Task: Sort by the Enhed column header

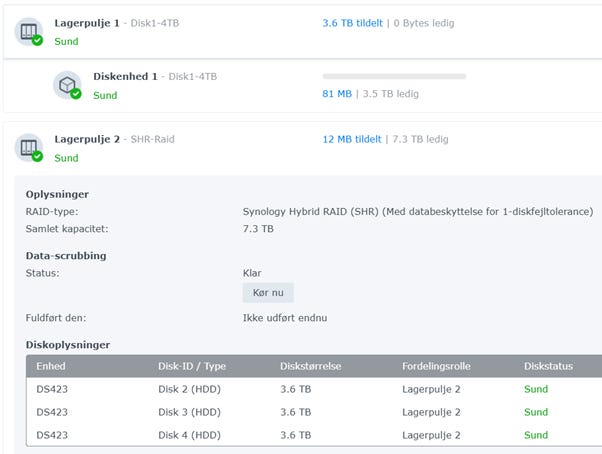Action: (x=51, y=367)
